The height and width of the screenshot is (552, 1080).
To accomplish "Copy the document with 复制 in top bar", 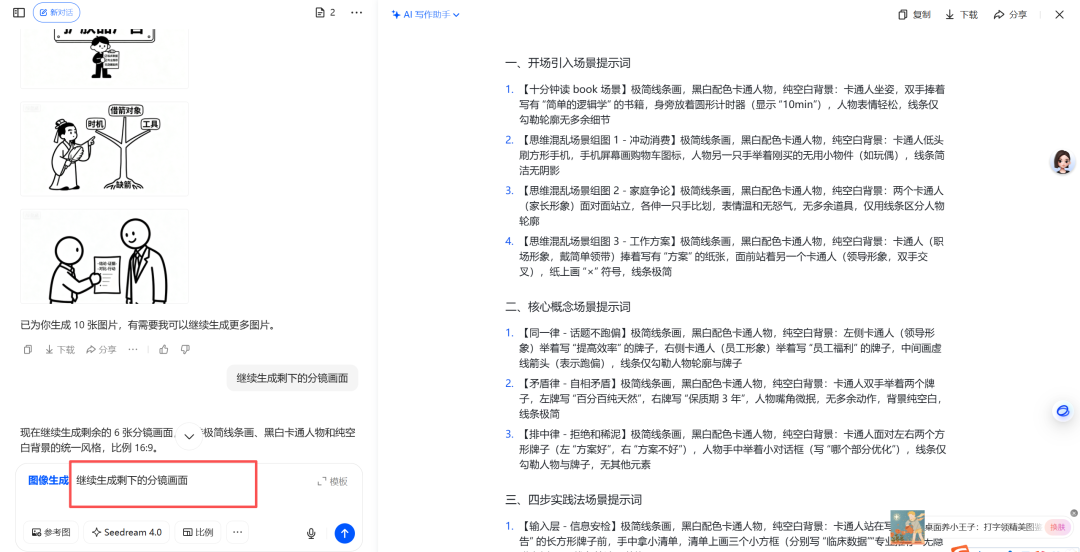I will click(x=915, y=14).
